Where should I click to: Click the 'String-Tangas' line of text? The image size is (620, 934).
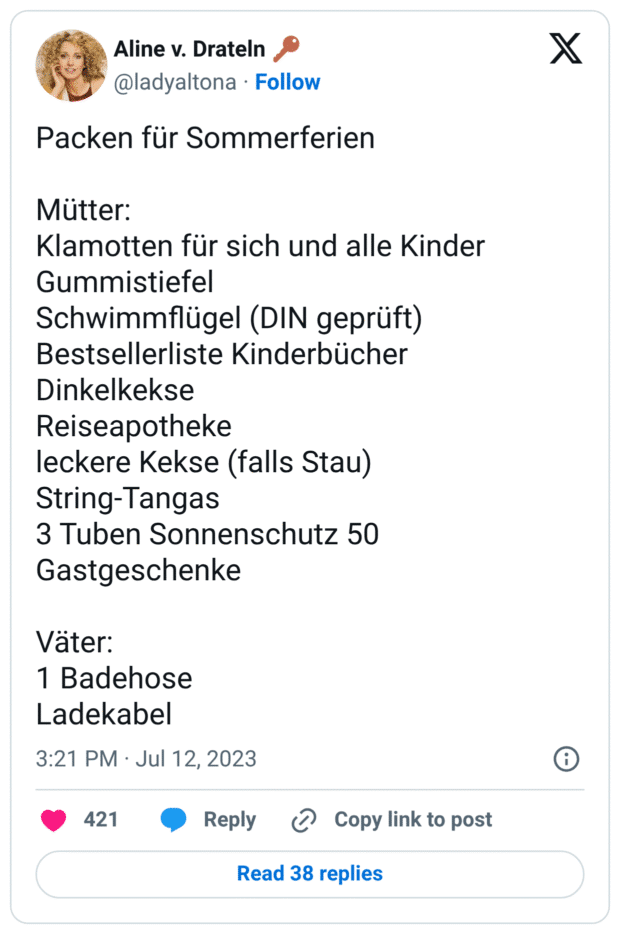coord(127,499)
